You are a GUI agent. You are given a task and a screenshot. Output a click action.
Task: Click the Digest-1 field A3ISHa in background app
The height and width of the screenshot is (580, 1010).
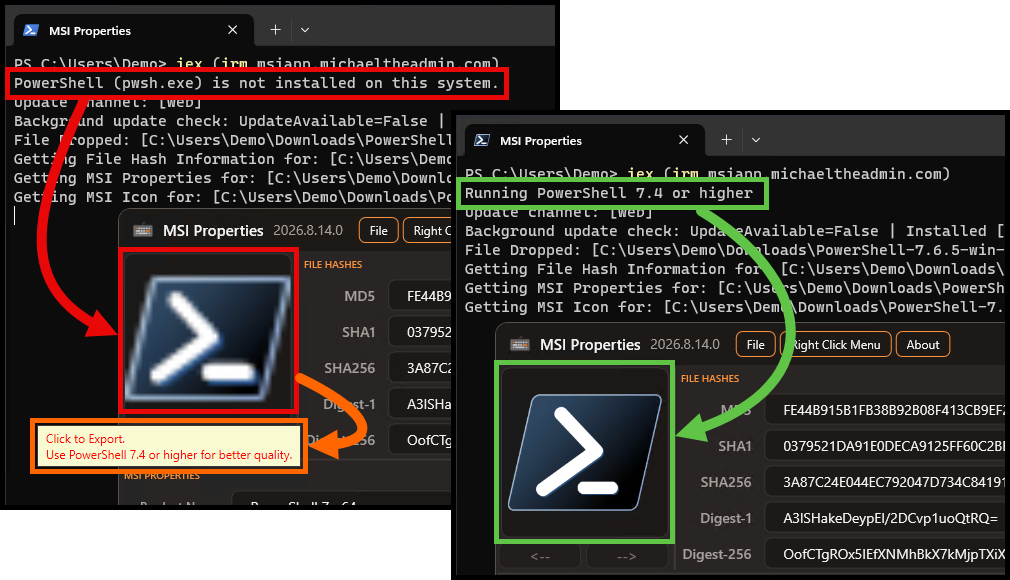tap(420, 404)
